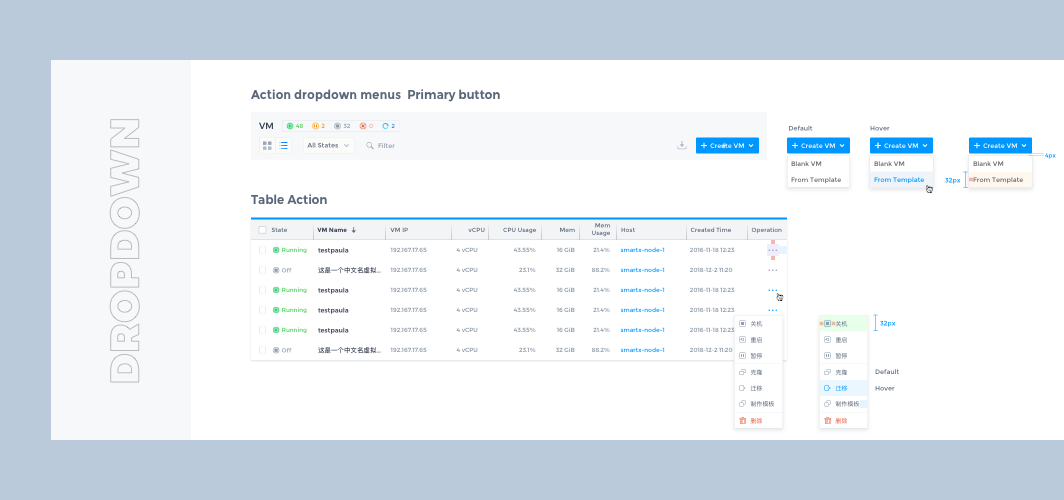The height and width of the screenshot is (500, 1064).
Task: Click red trash icon in annotated spec menu
Action: pyautogui.click(x=827, y=421)
